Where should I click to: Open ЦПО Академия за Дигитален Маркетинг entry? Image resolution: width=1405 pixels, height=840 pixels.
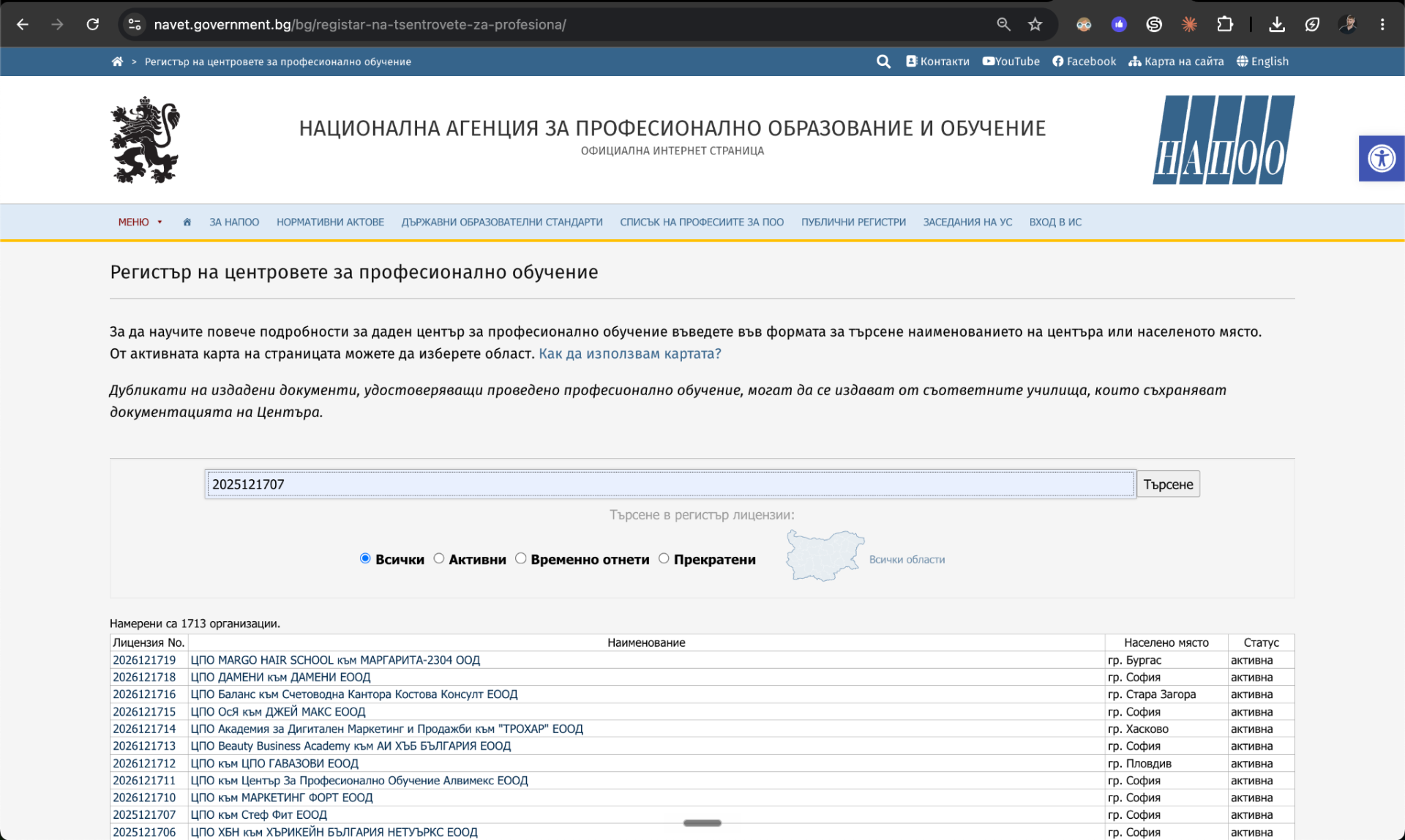click(x=386, y=729)
